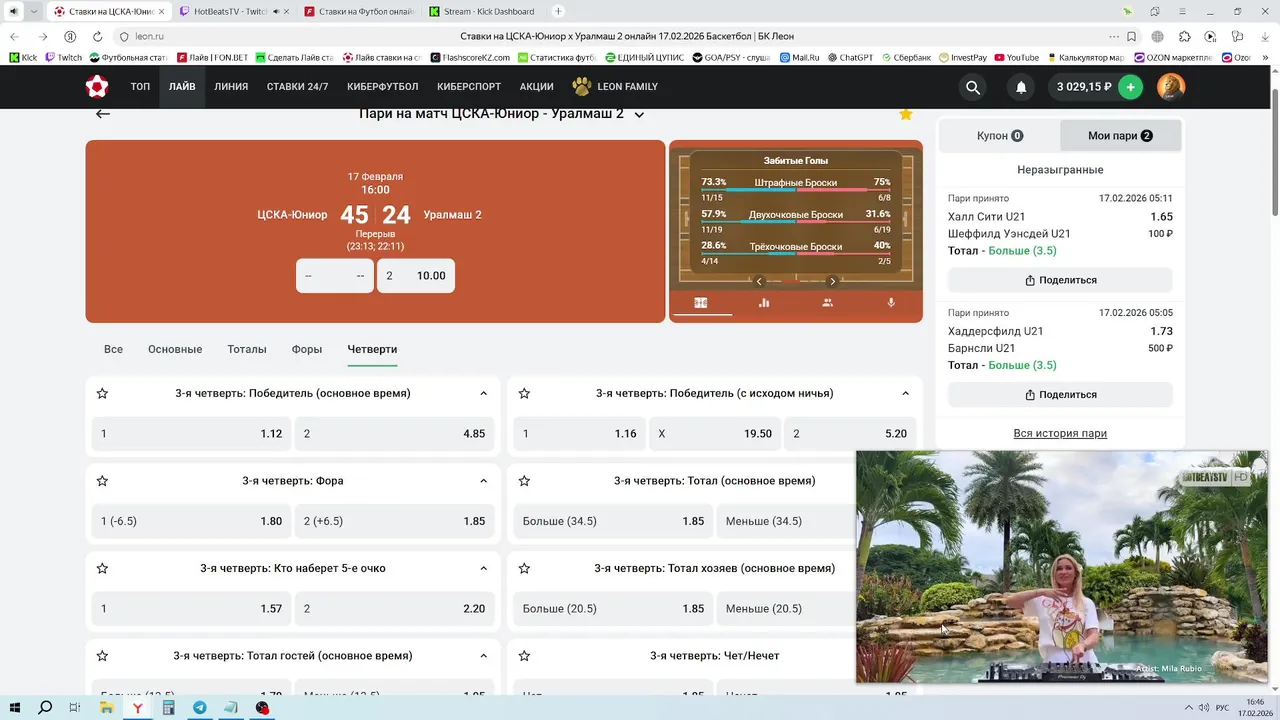Viewport: 1280px width, 720px height.
Task: Open the court tracker tab icon
Action: (701, 303)
